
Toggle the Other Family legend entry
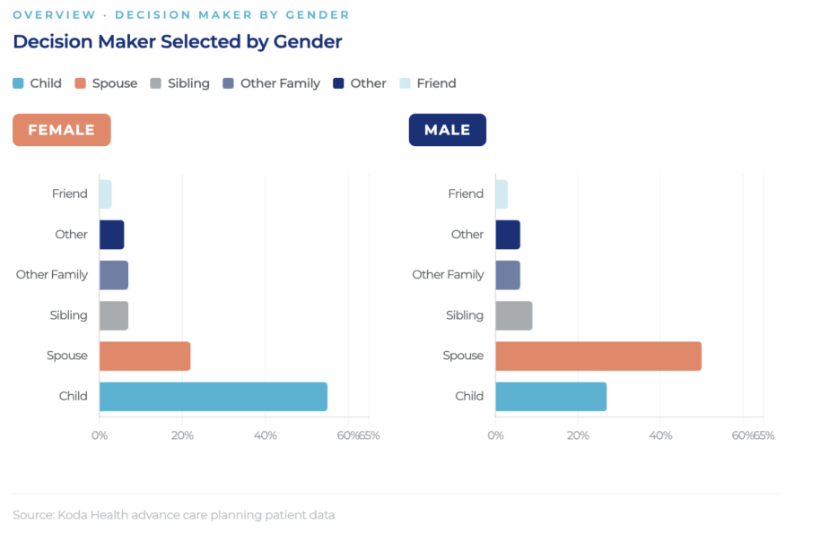click(272, 83)
